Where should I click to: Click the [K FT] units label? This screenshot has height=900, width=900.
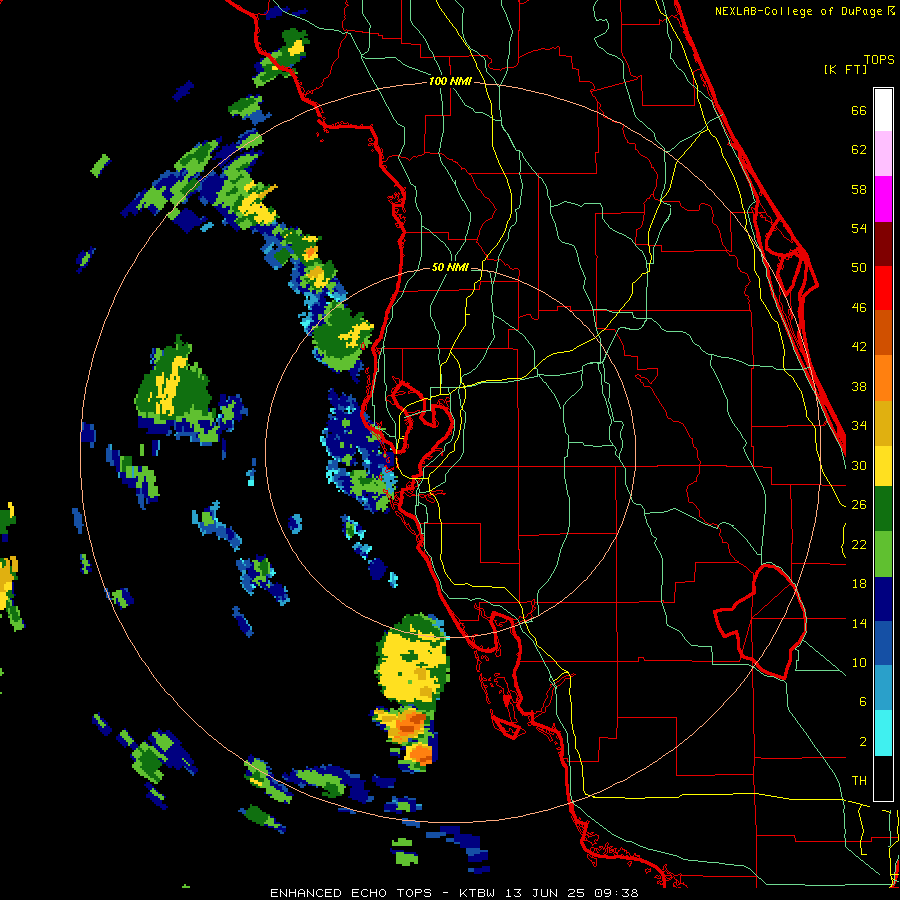[845, 69]
